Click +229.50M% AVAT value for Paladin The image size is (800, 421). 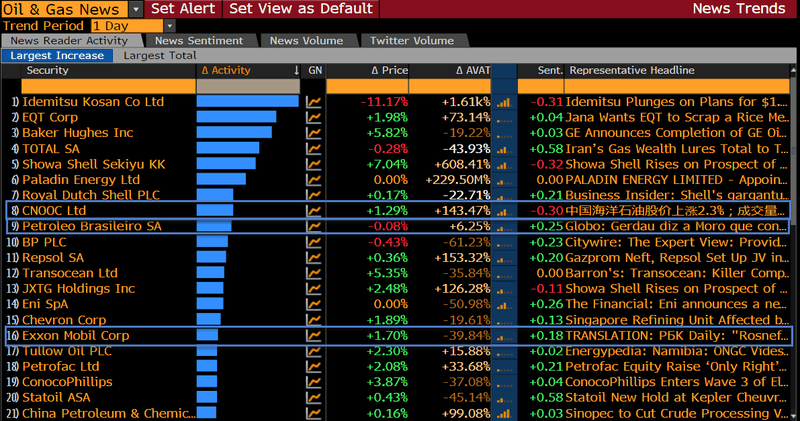(458, 180)
